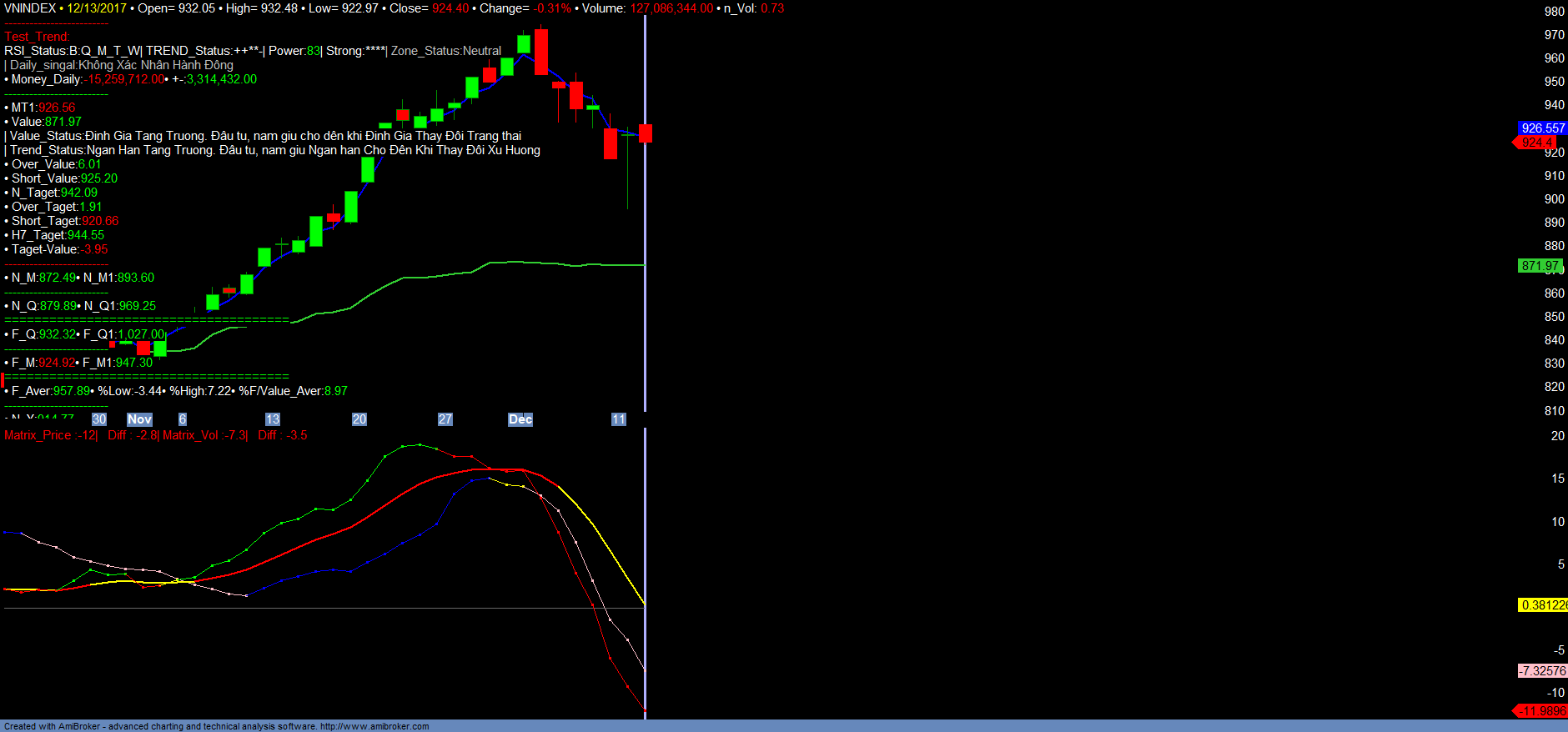
Task: Click the tall red candle at price peak
Action: (x=541, y=52)
